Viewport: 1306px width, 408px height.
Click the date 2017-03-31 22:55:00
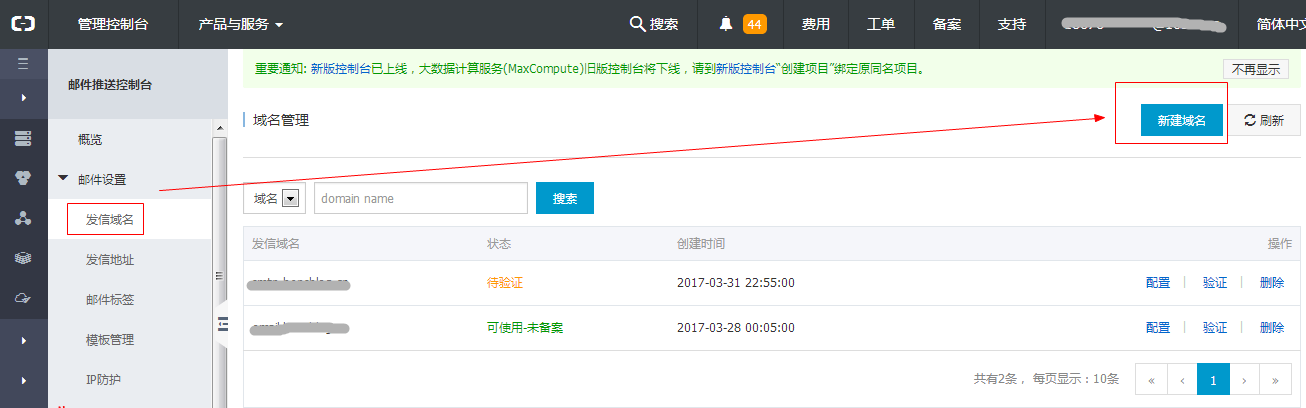[x=736, y=283]
